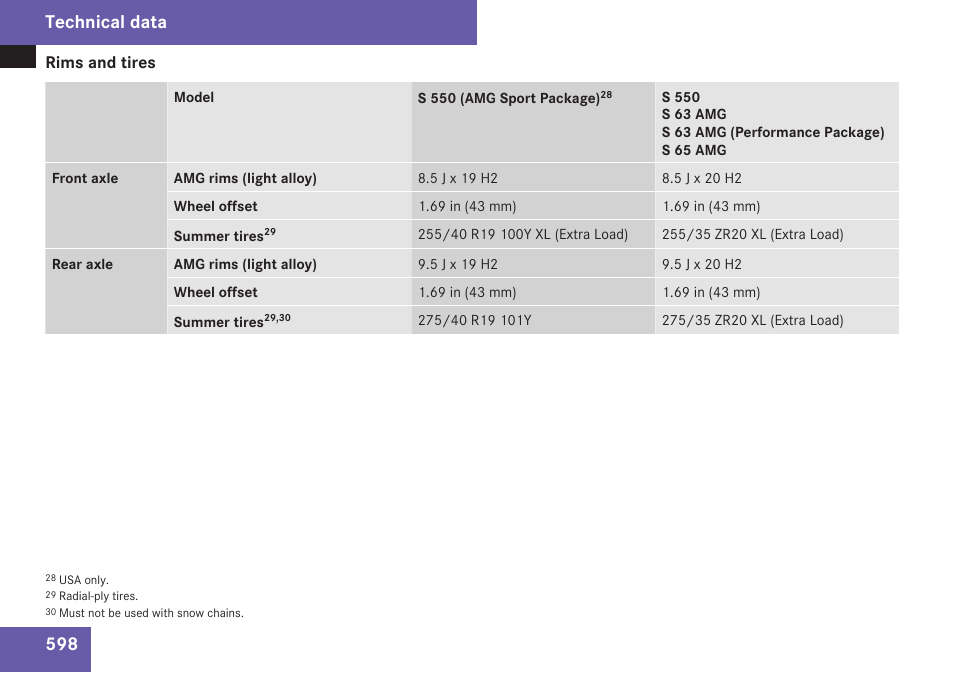Select the 'Front axle' row label
Screen dimensions: 954x673
tap(85, 178)
